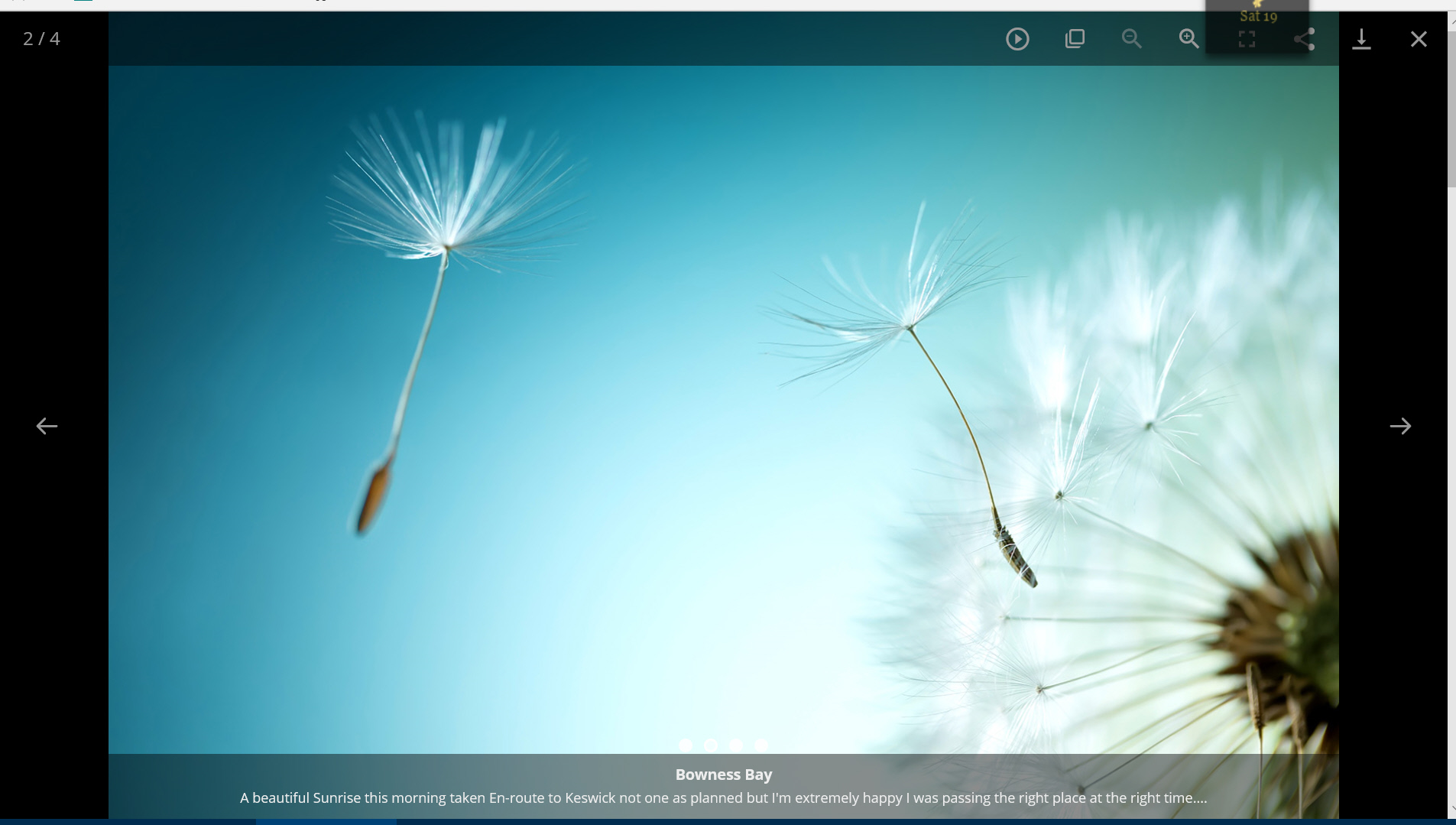This screenshot has width=1456, height=825.
Task: Click the 2 / 4 image counter
Action: [x=41, y=39]
